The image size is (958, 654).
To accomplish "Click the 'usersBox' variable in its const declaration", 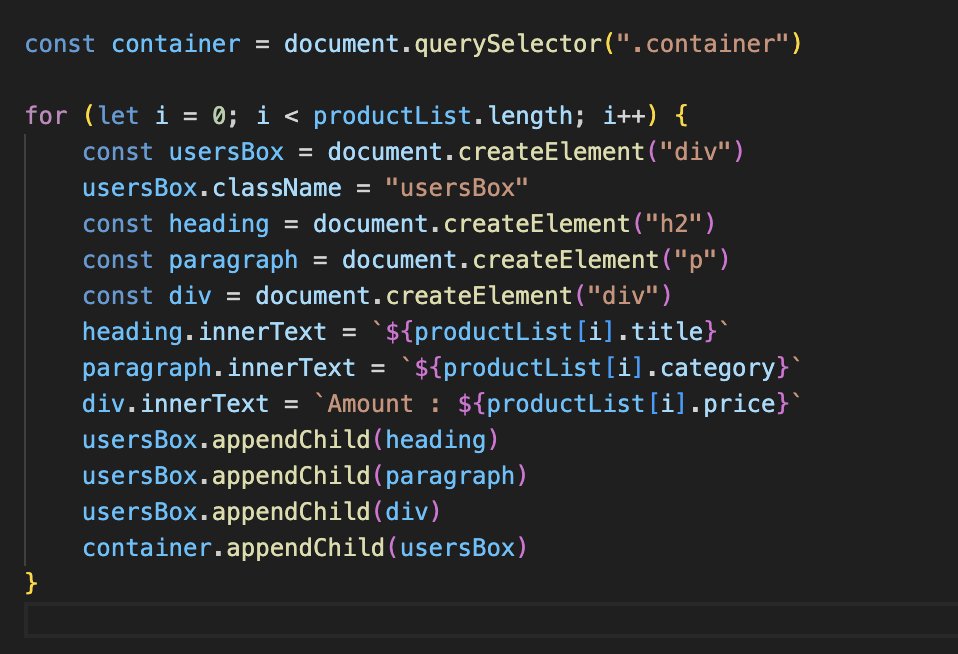I will coord(226,152).
